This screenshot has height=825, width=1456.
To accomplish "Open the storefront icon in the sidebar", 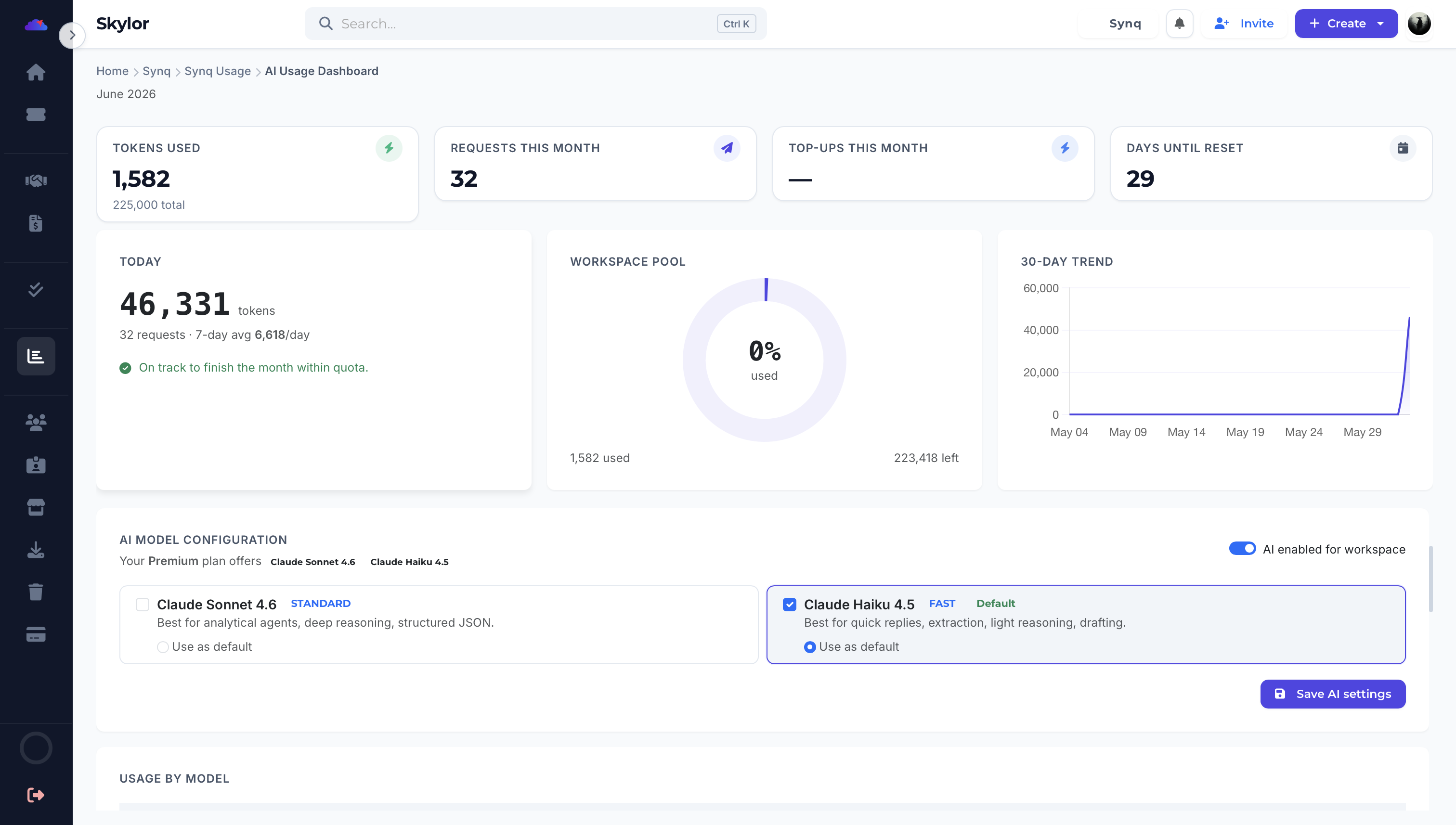I will [36, 507].
